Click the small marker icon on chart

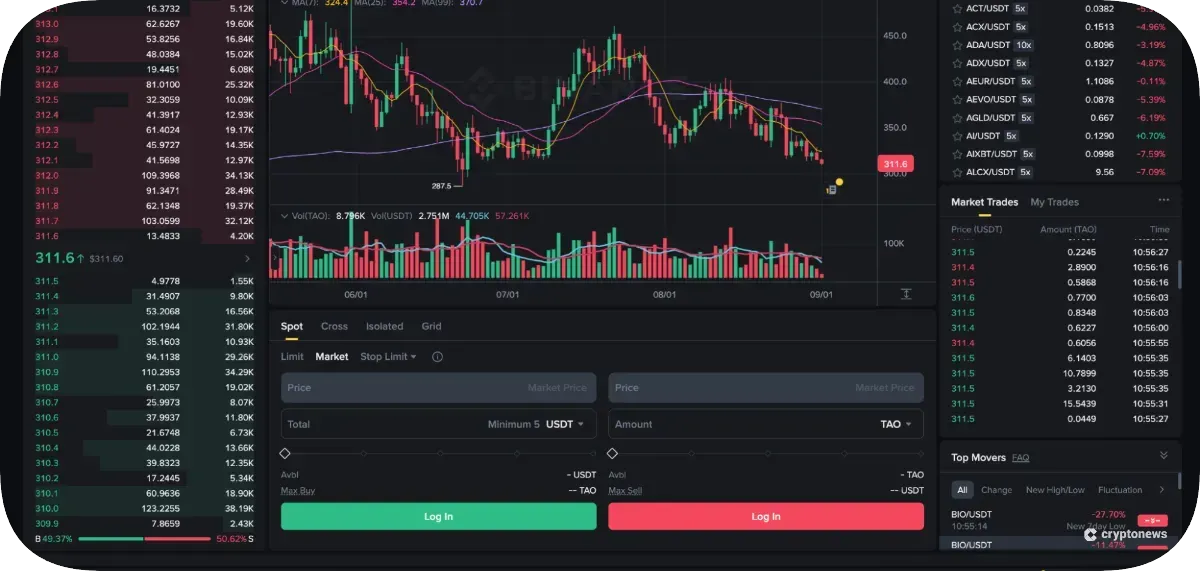tap(831, 189)
